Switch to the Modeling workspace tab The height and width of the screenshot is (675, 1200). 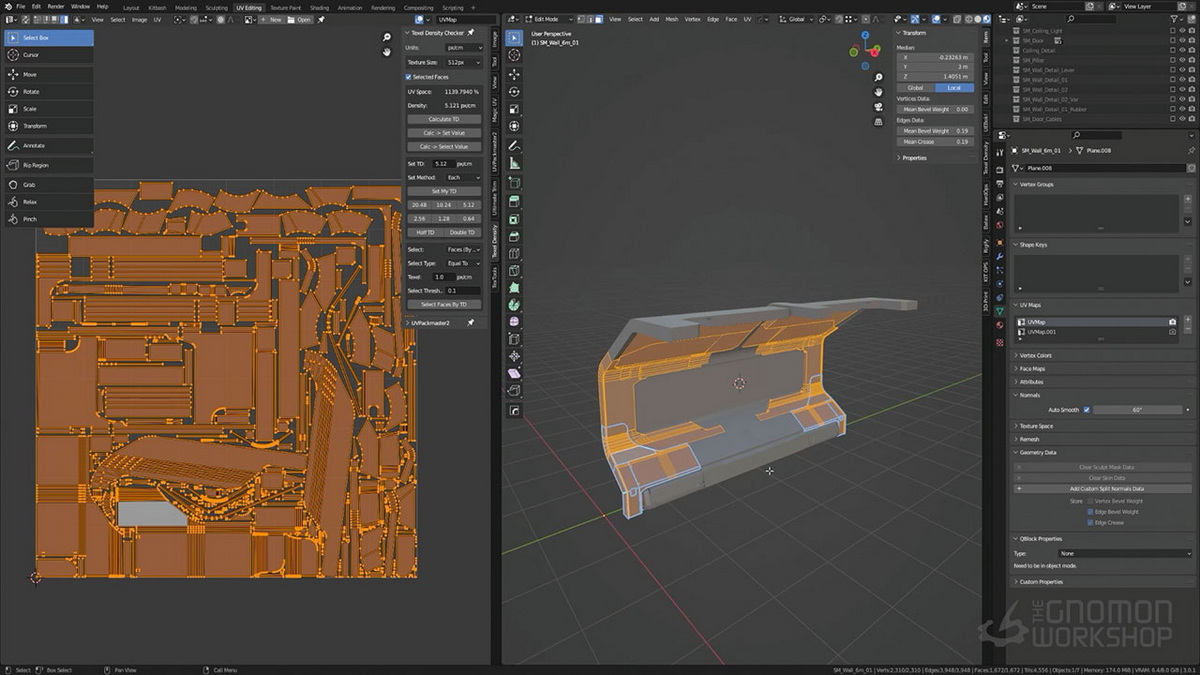click(186, 7)
